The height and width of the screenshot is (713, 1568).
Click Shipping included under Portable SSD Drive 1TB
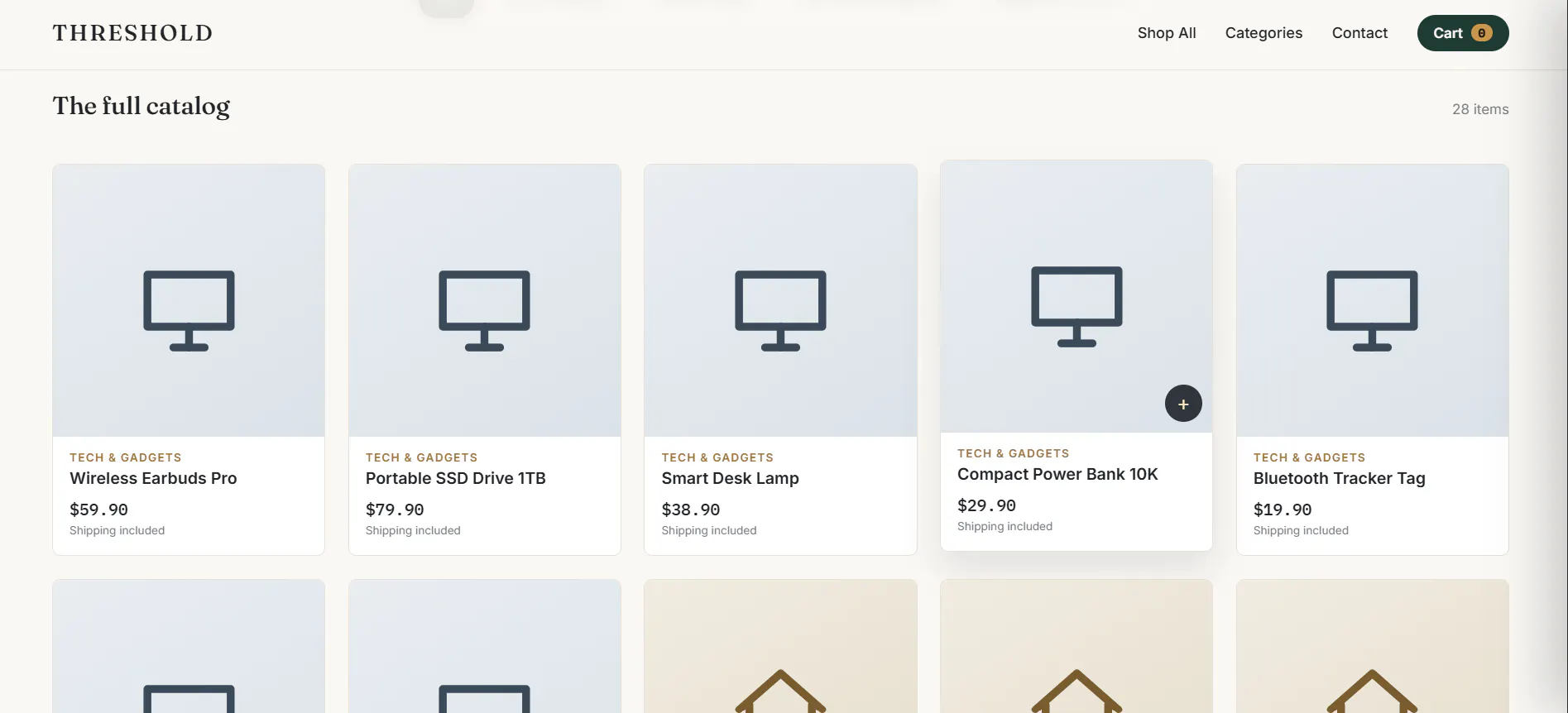point(413,530)
